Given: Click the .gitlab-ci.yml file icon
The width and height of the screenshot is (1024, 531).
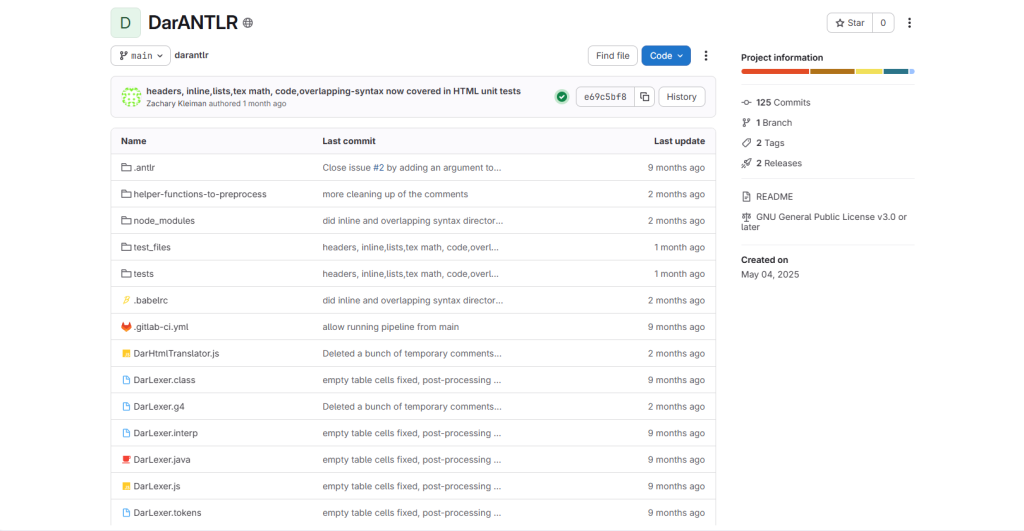Looking at the screenshot, I should [x=126, y=327].
